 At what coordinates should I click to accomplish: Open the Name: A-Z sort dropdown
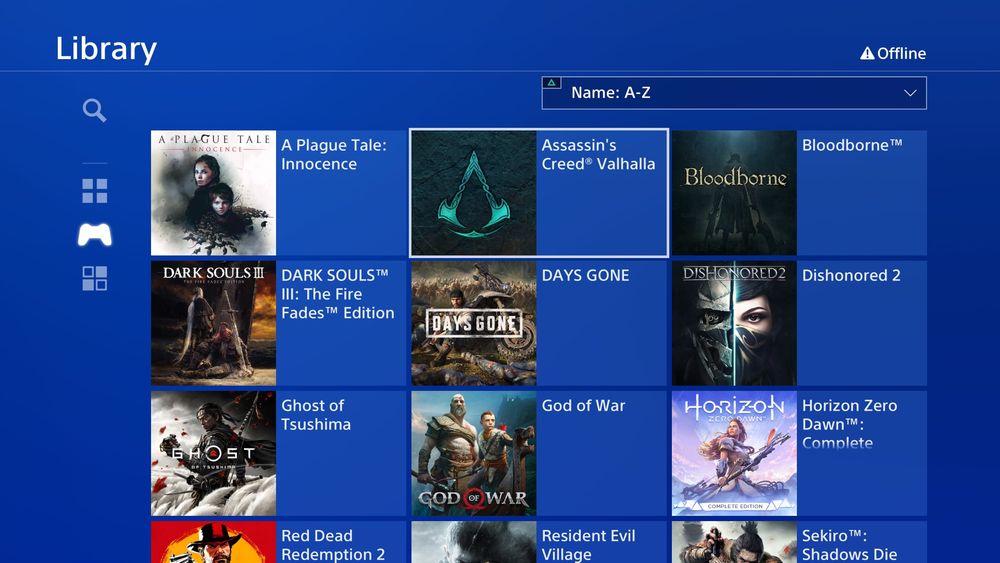pyautogui.click(x=734, y=93)
